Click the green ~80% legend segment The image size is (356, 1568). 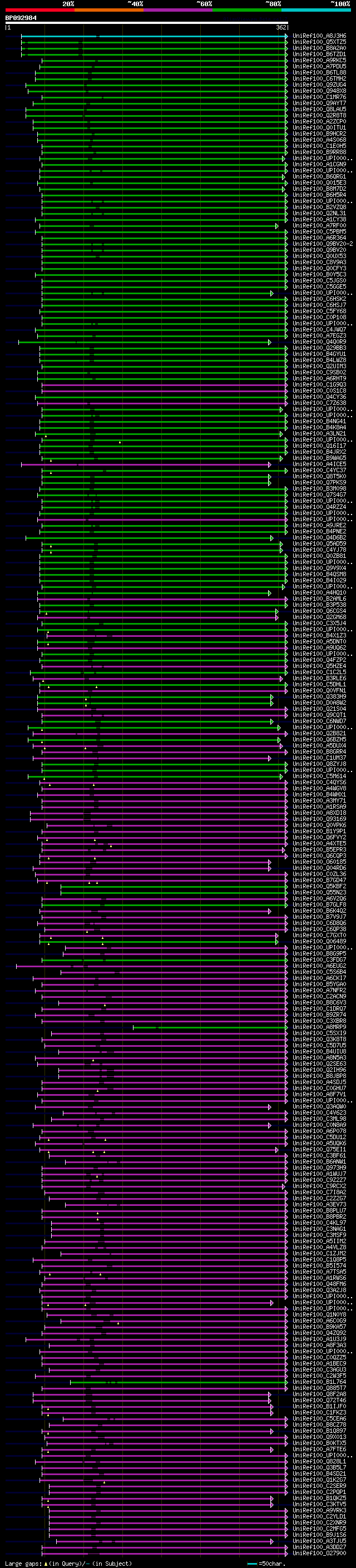coord(247,10)
